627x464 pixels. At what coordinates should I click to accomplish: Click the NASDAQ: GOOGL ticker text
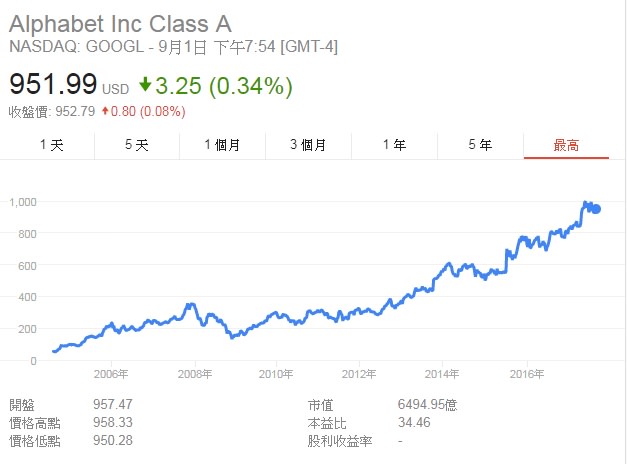[x=76, y=46]
